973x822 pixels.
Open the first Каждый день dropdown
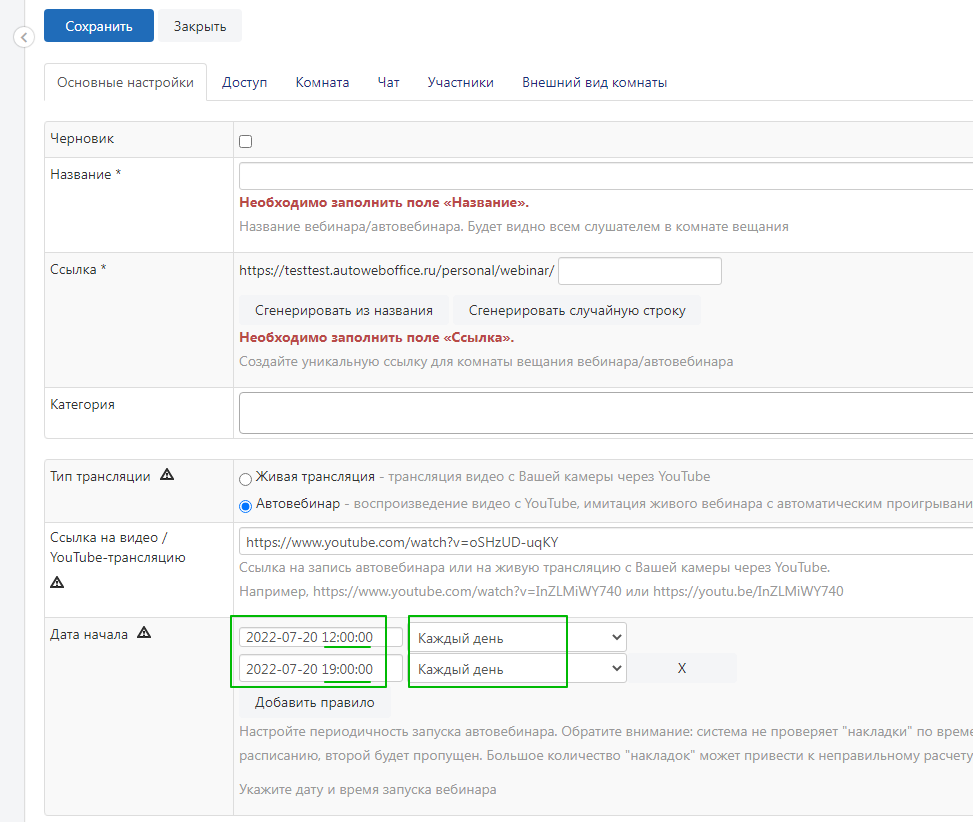coord(519,638)
